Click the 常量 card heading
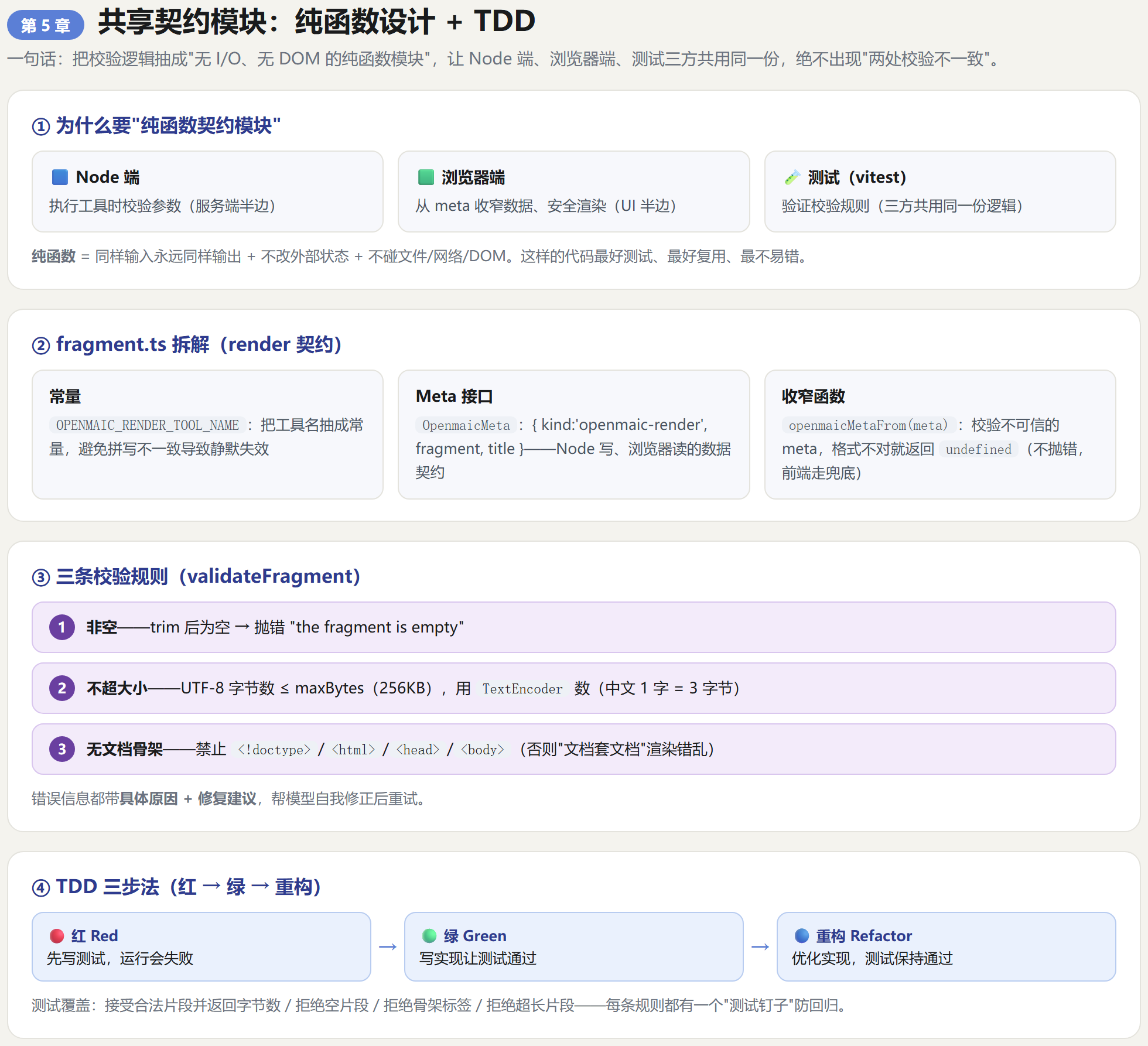Viewport: 1148px width, 1046px height. coord(65,396)
